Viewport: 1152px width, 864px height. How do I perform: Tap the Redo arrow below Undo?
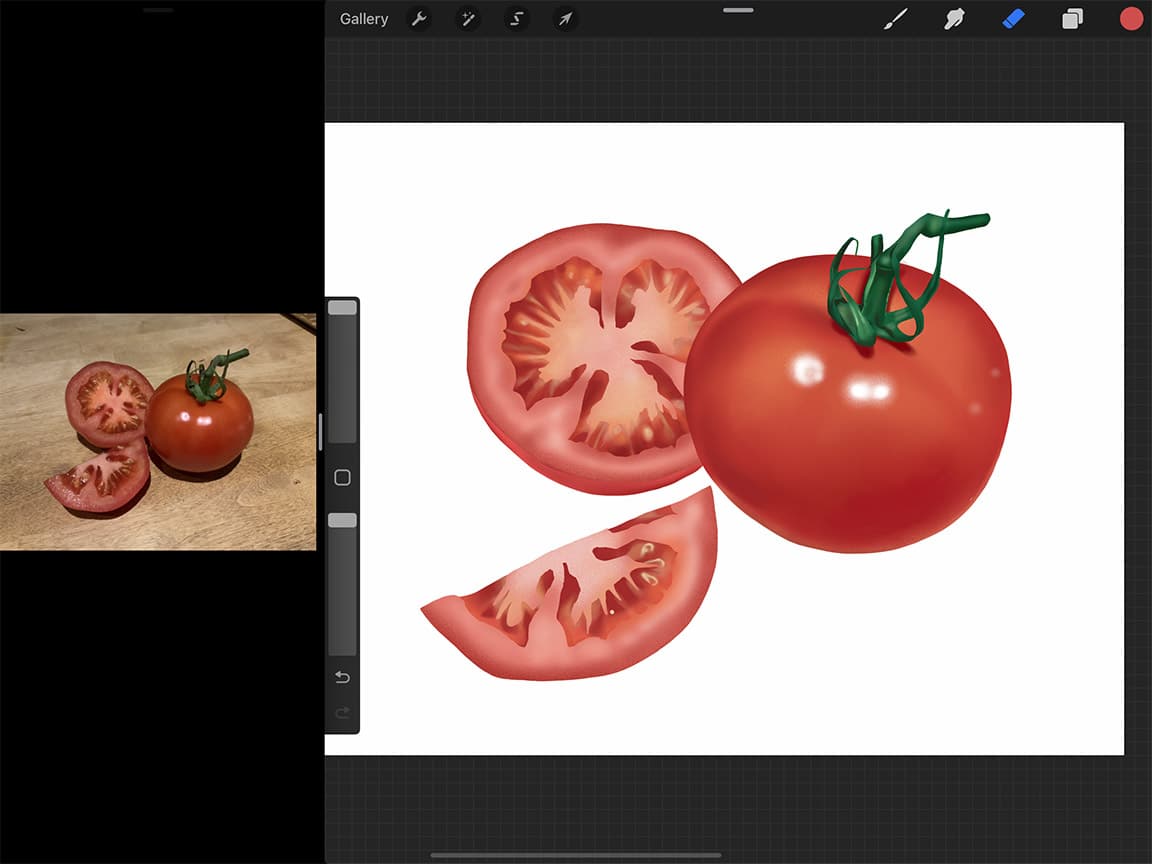[341, 713]
